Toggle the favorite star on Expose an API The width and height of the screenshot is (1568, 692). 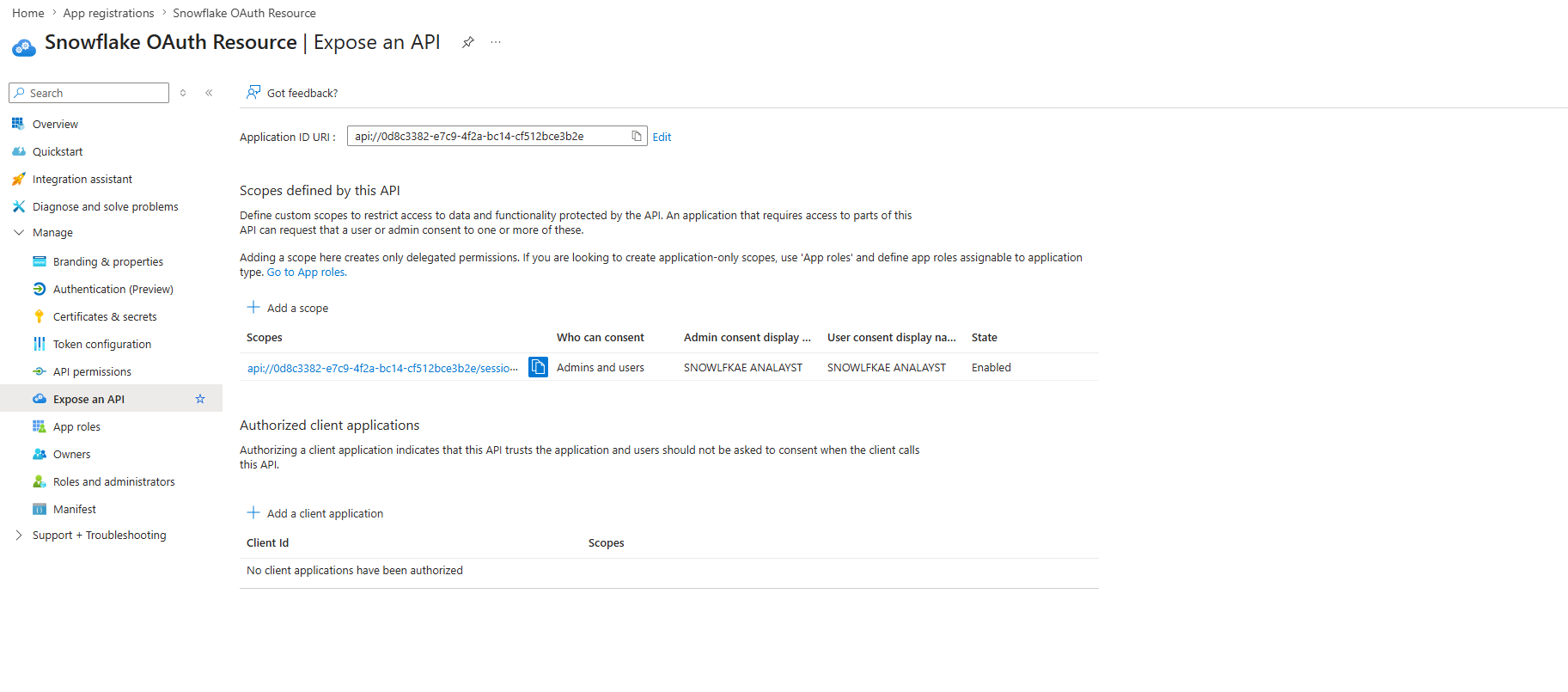(200, 399)
